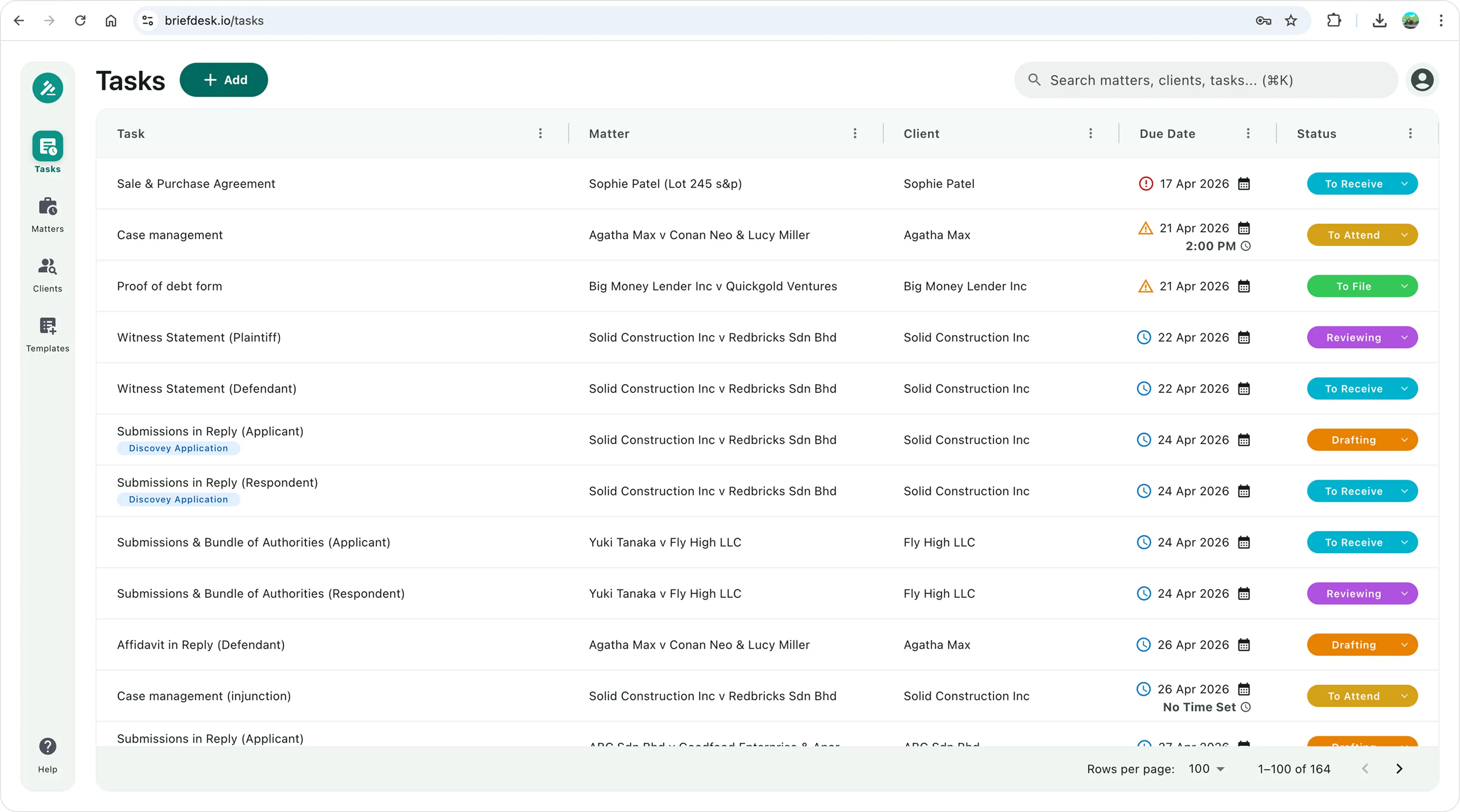Click warning icon on Proof of debt form date
1460x812 pixels.
[x=1145, y=286]
